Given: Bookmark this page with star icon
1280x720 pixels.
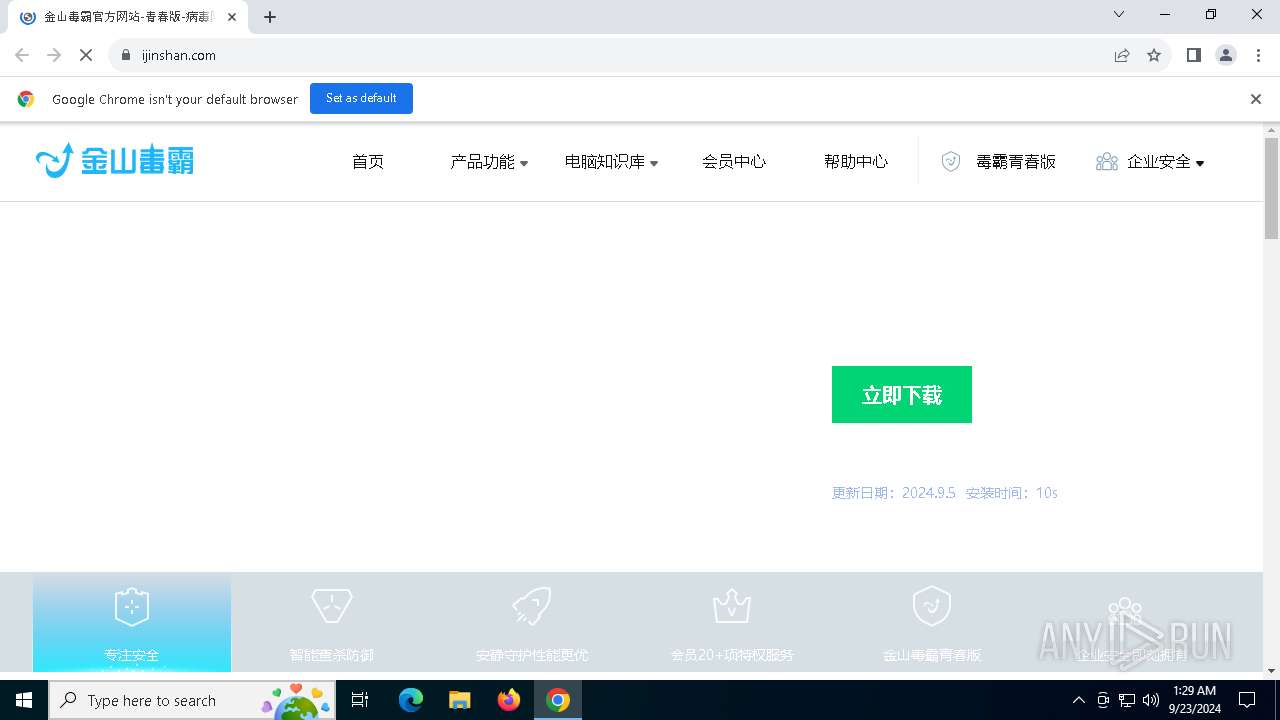Looking at the screenshot, I should click(x=1154, y=55).
